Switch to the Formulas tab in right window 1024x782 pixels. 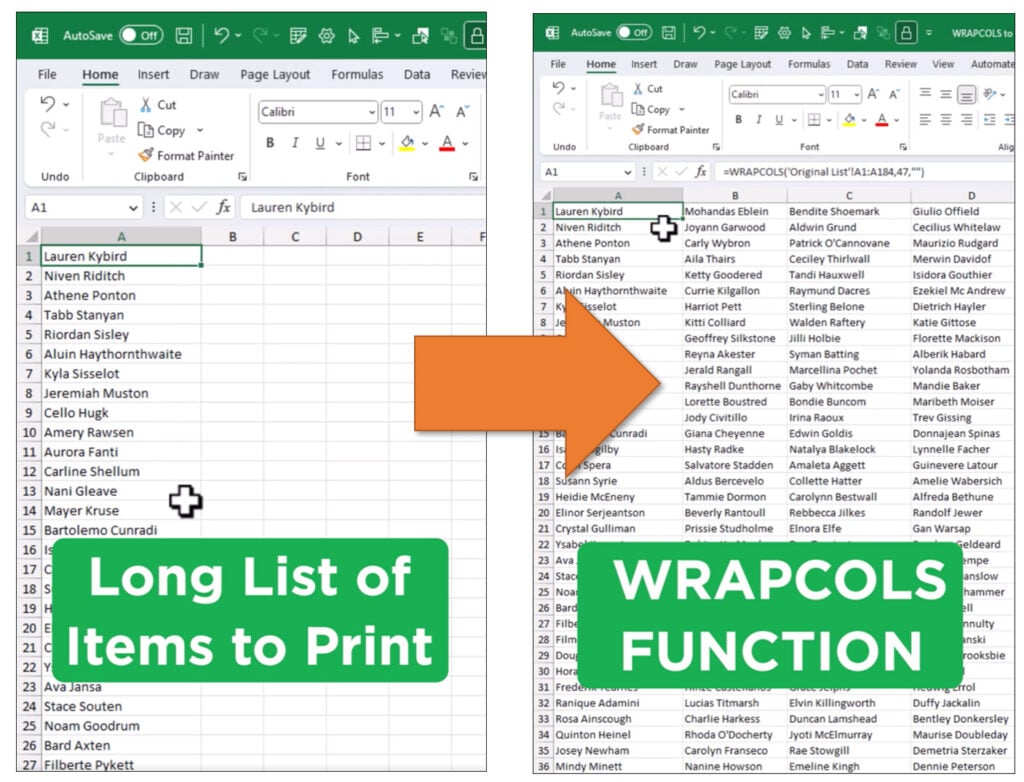809,64
